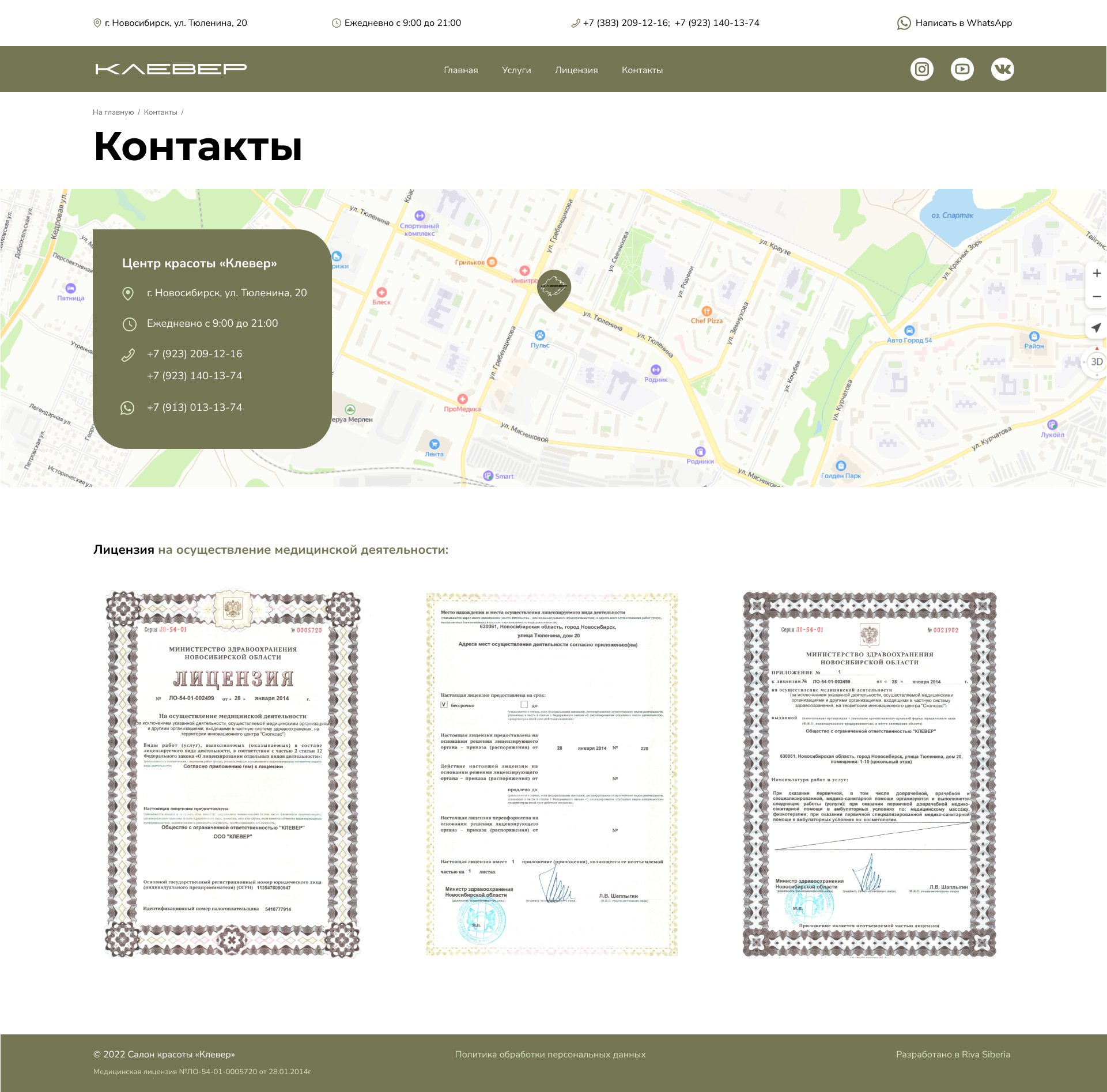Click the map geolocation arrow icon
This screenshot has width=1107, height=1092.
[x=1096, y=327]
